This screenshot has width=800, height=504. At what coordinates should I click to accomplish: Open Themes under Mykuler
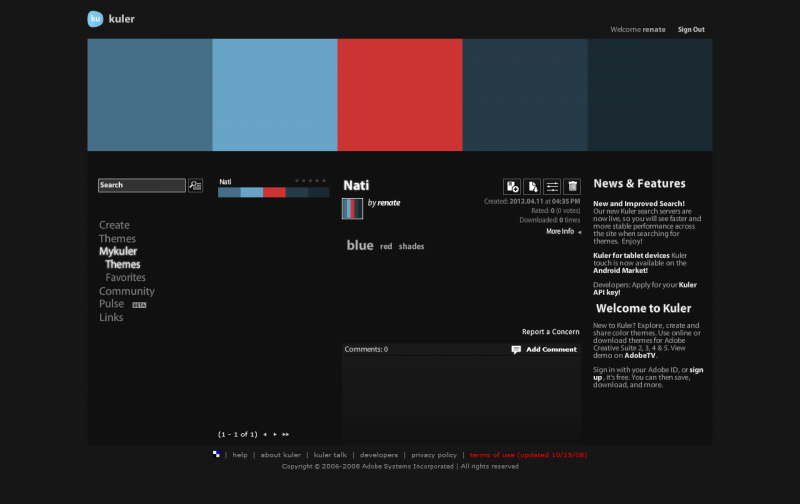122,265
